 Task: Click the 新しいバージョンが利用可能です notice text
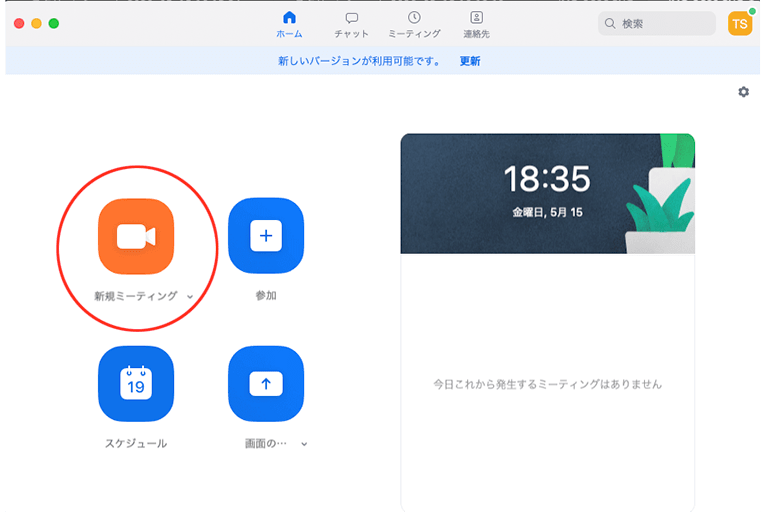tap(359, 61)
